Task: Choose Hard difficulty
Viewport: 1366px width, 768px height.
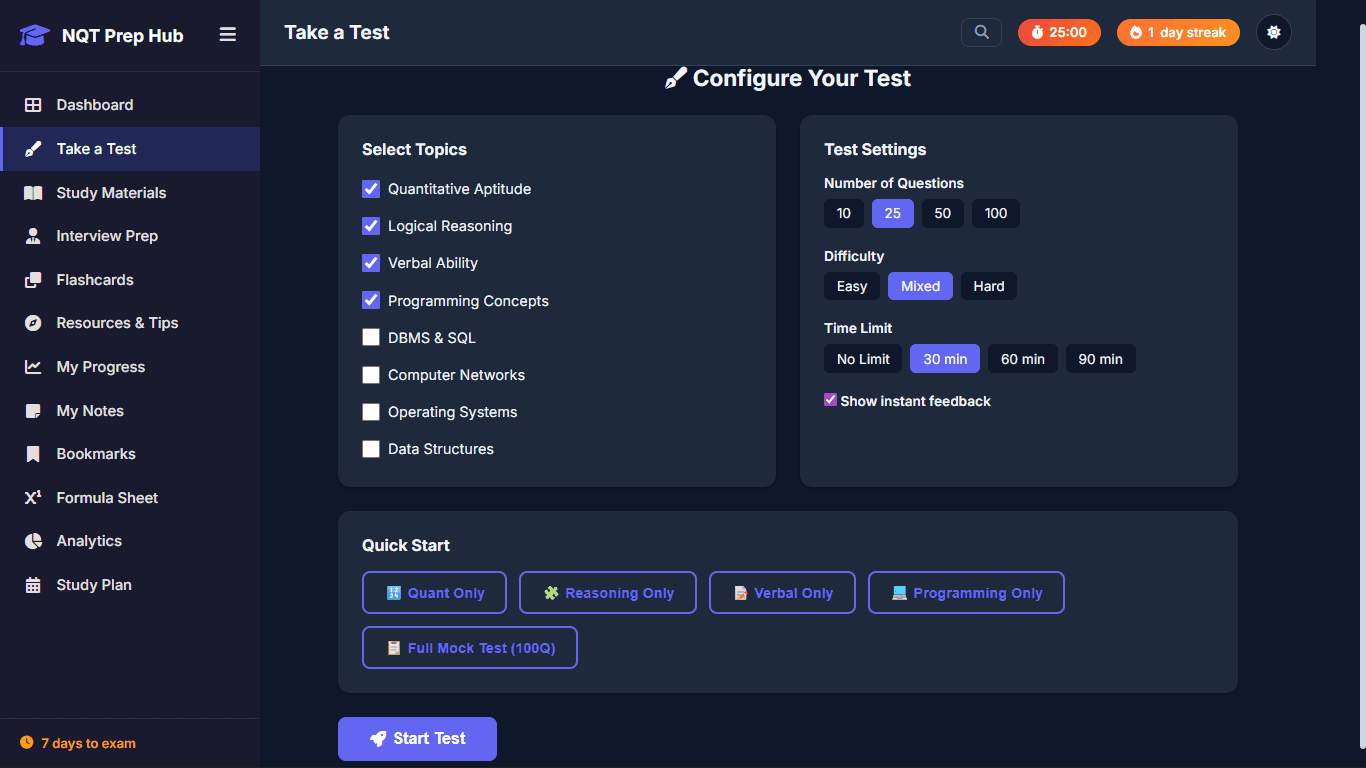Action: click(989, 286)
